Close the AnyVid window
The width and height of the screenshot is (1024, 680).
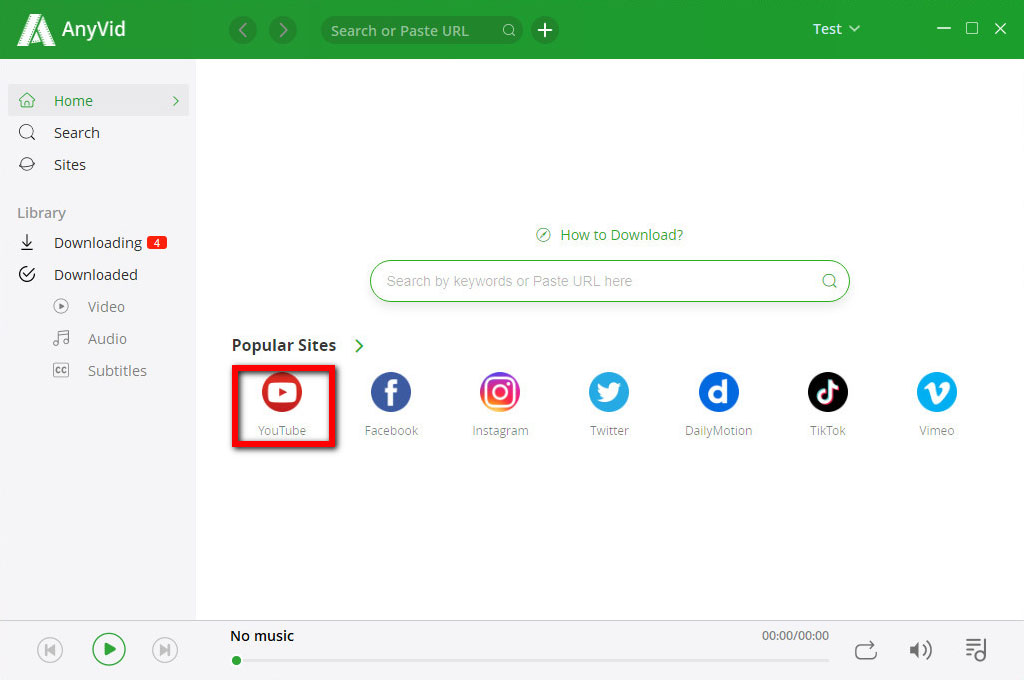point(1000,29)
